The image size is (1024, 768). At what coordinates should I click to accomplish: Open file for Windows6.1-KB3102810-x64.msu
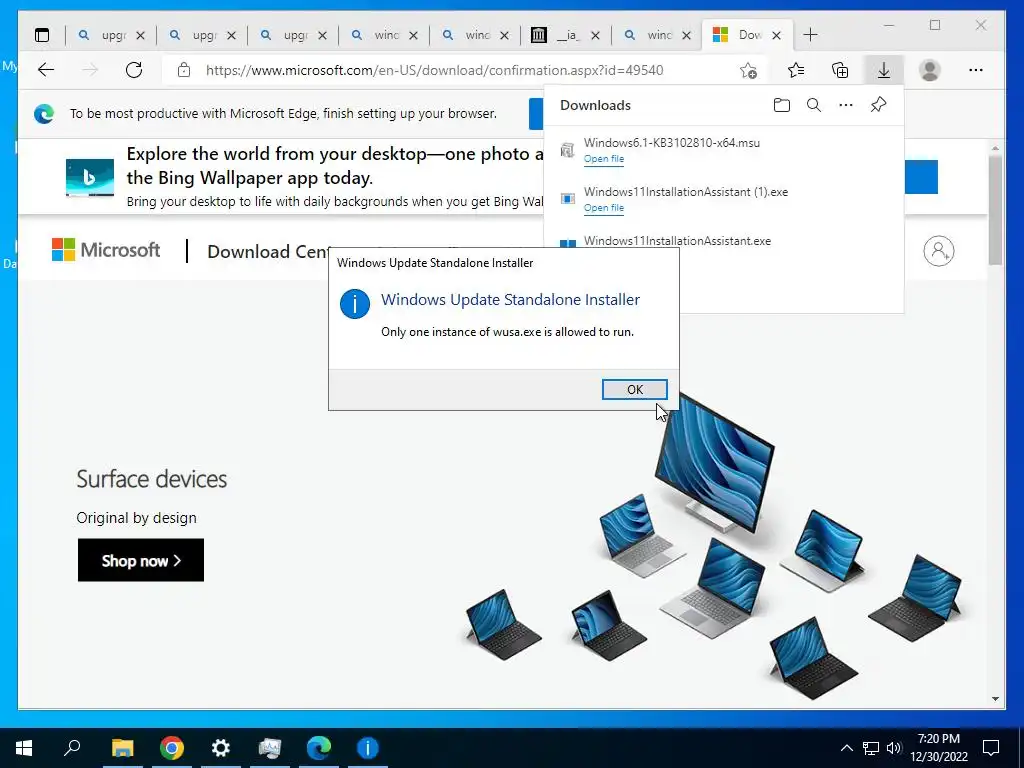[603, 159]
